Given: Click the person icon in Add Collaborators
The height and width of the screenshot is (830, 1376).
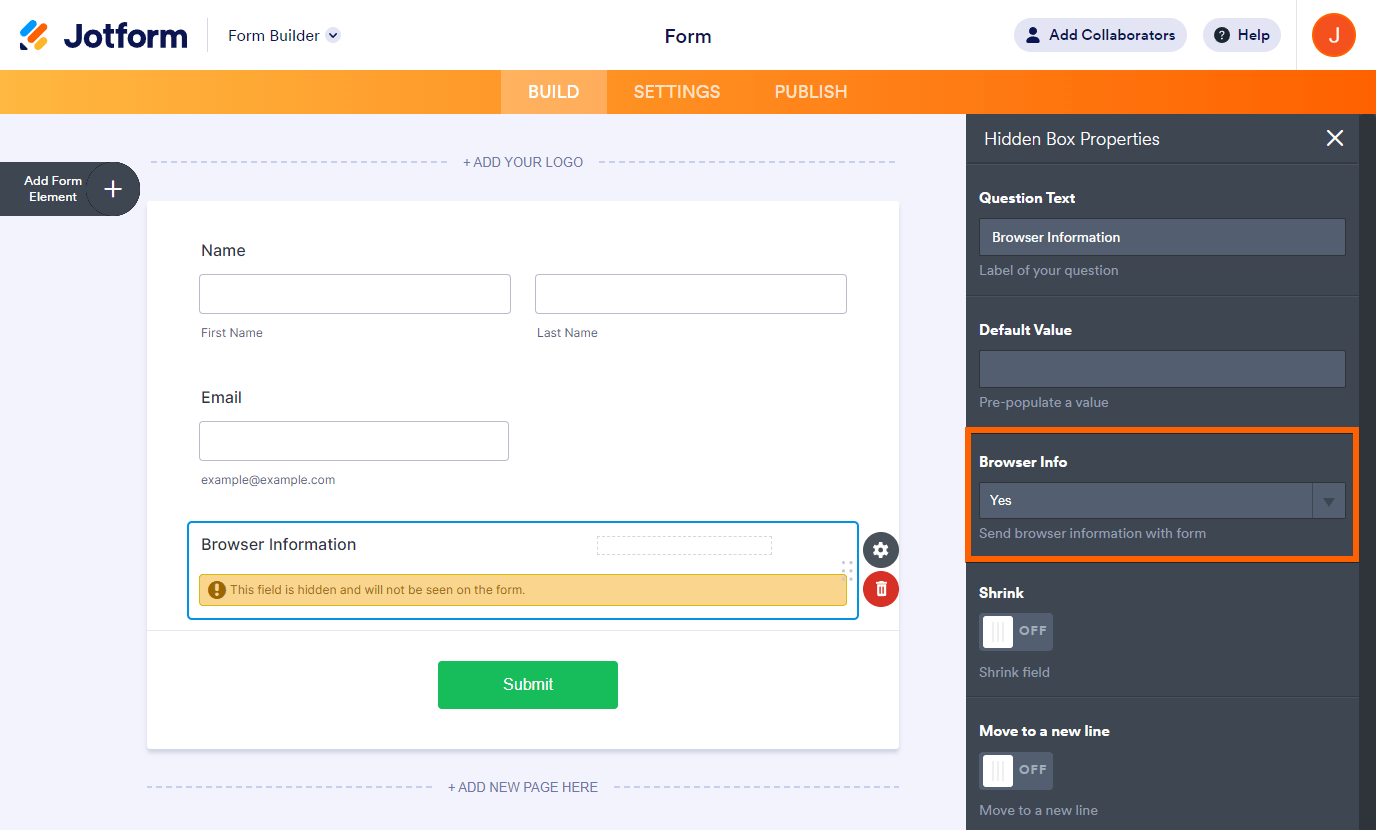Looking at the screenshot, I should [x=1033, y=35].
